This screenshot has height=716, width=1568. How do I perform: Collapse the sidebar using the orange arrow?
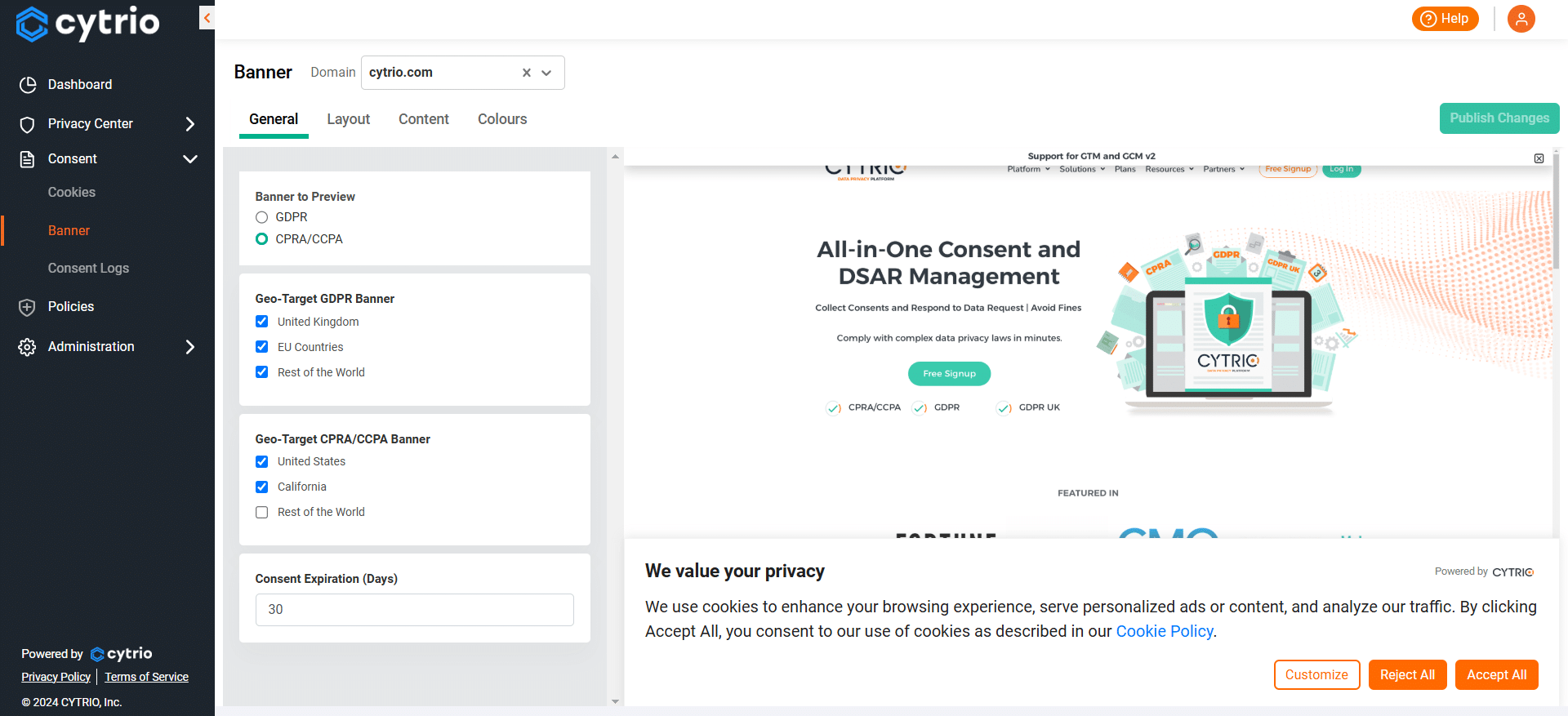point(206,17)
